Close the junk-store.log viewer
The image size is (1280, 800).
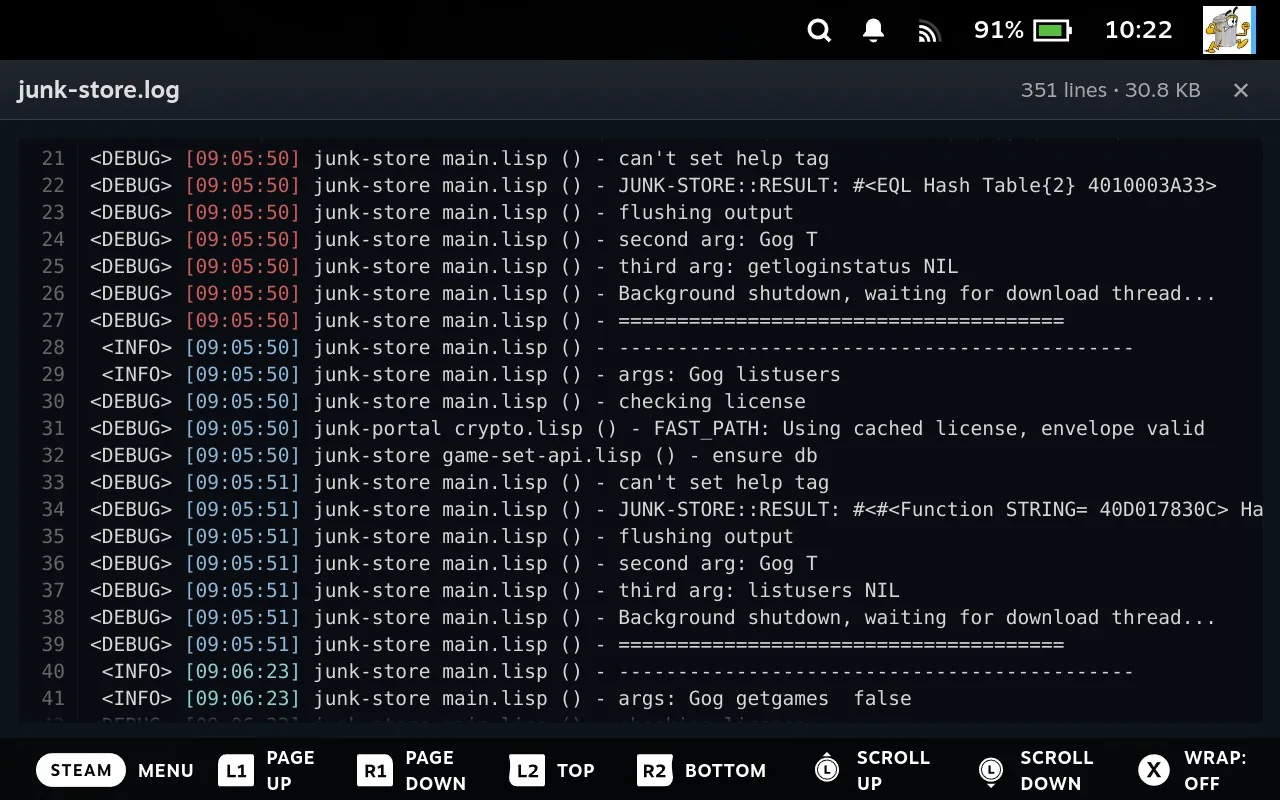[x=1241, y=91]
